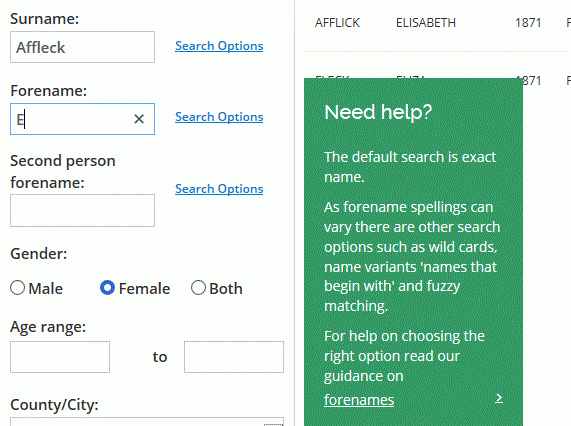Image resolution: width=571 pixels, height=426 pixels.
Task: Select the Male gender radio button
Action: (x=17, y=288)
